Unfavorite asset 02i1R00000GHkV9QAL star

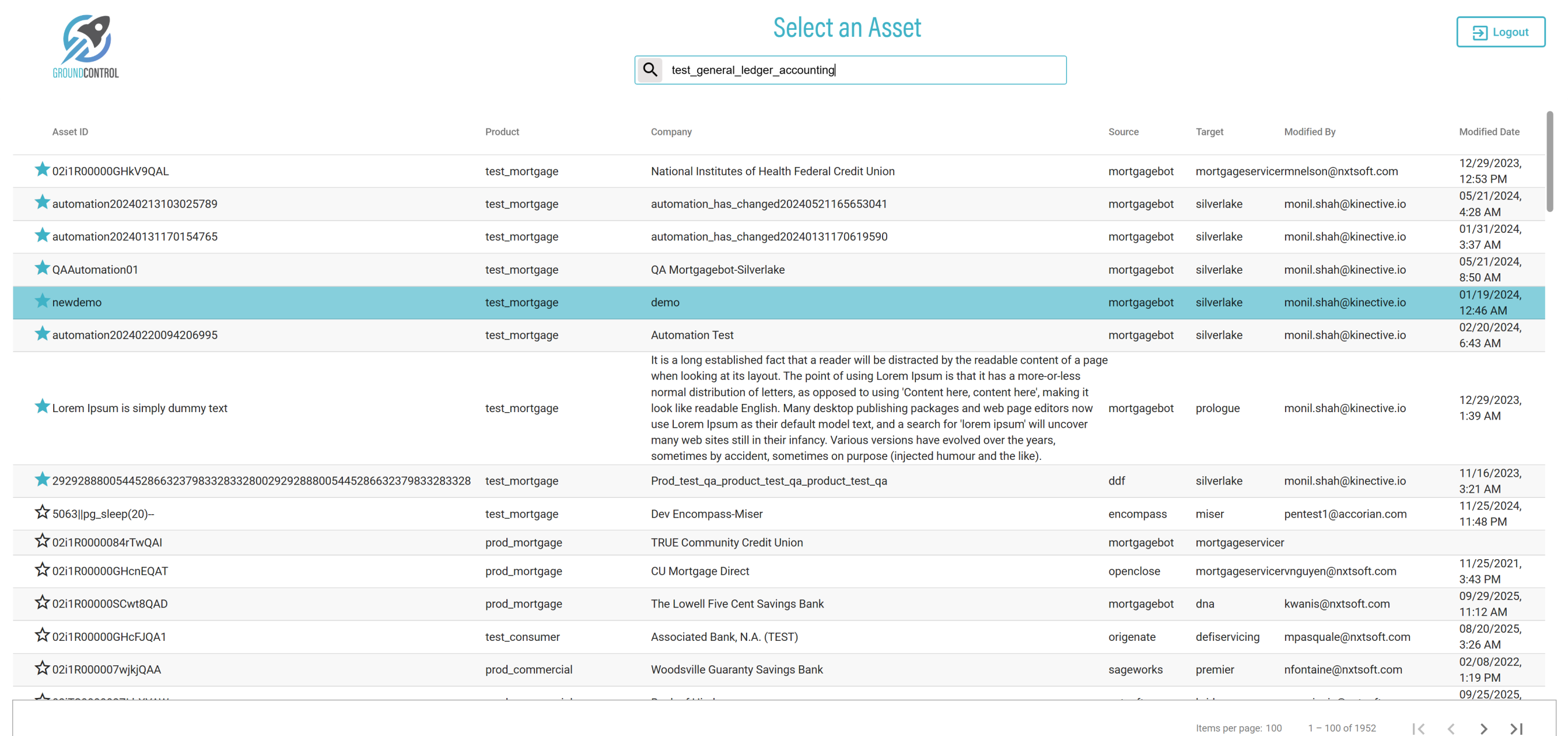(42, 169)
